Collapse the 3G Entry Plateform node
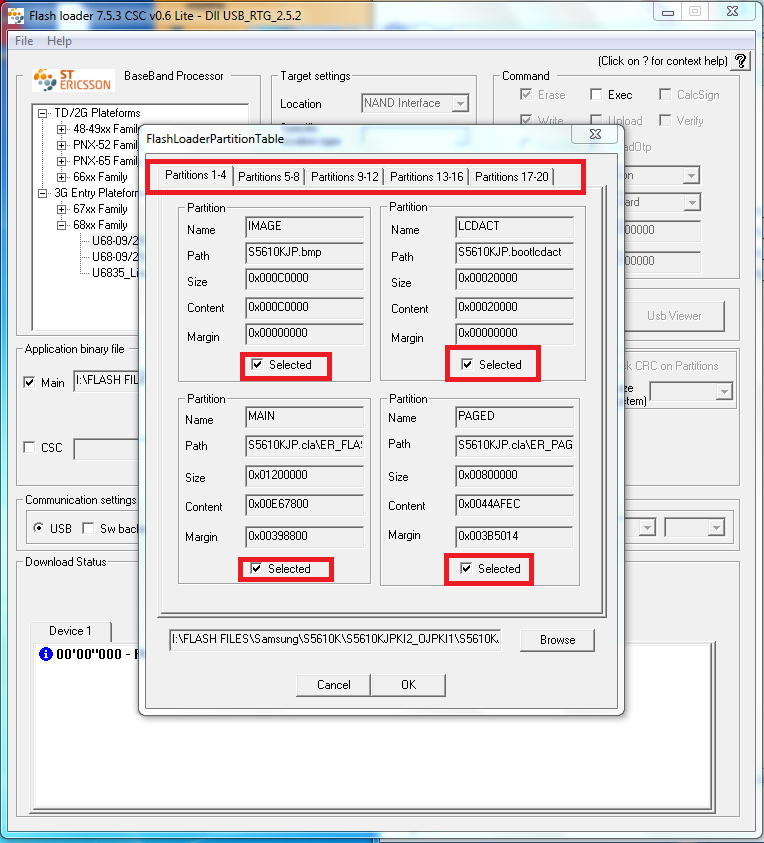The height and width of the screenshot is (843, 764). pyautogui.click(x=42, y=193)
